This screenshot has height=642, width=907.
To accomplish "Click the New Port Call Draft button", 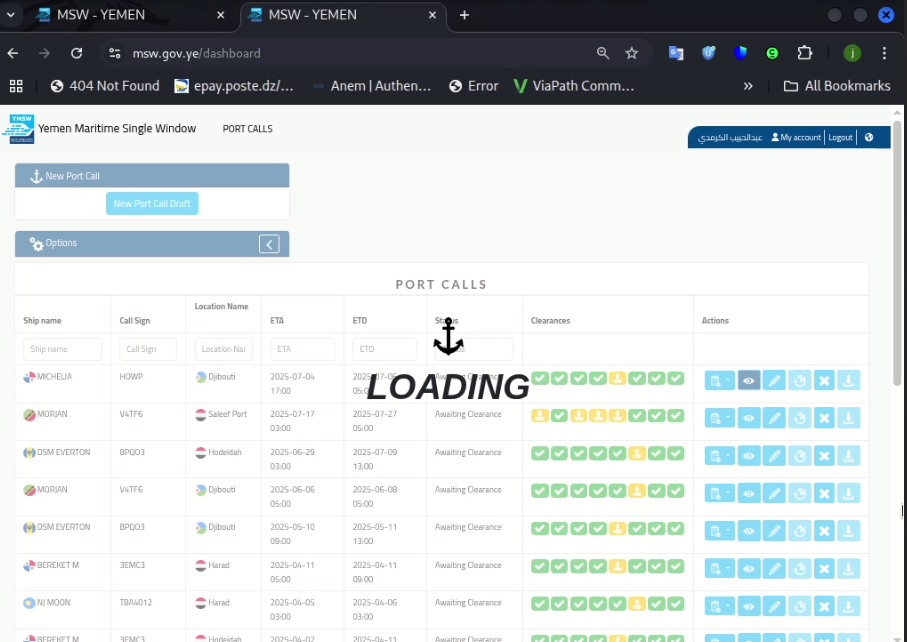I will [x=152, y=204].
